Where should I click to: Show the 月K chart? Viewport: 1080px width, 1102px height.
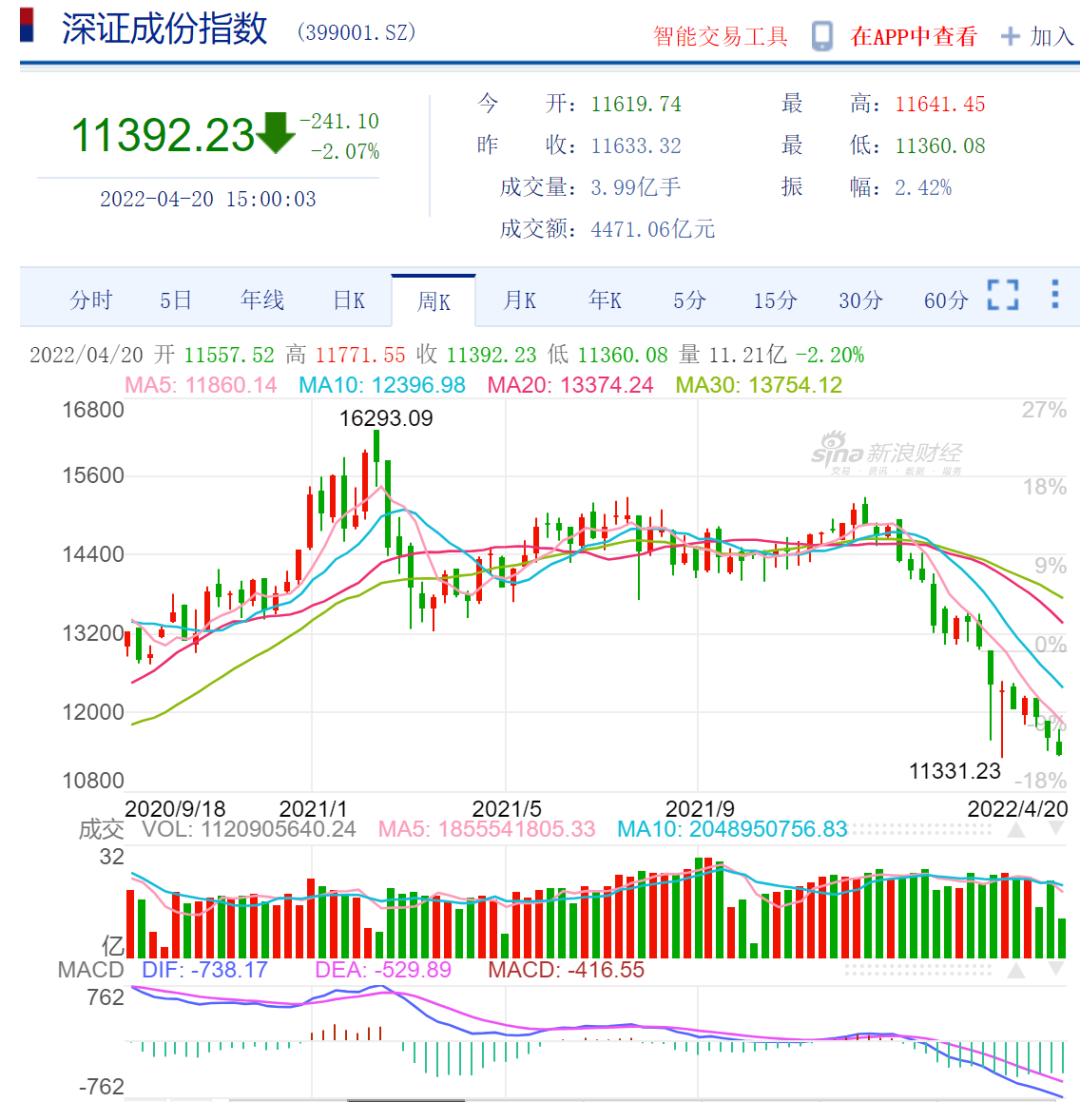tap(519, 301)
